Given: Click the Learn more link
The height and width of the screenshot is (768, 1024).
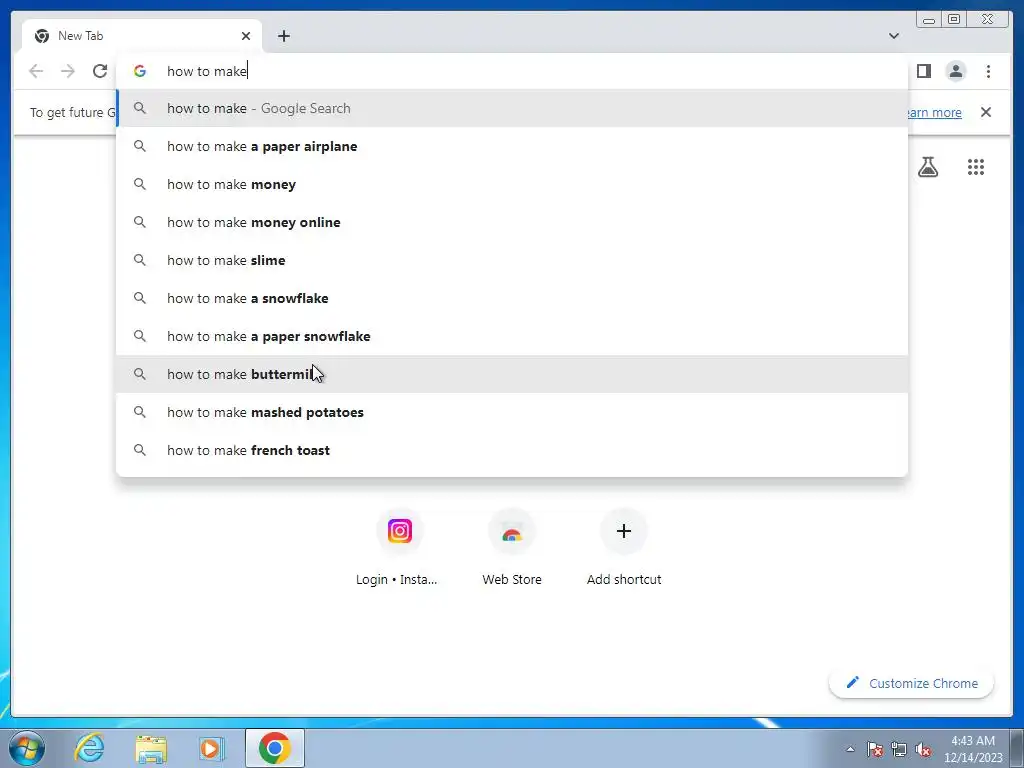Looking at the screenshot, I should point(935,112).
